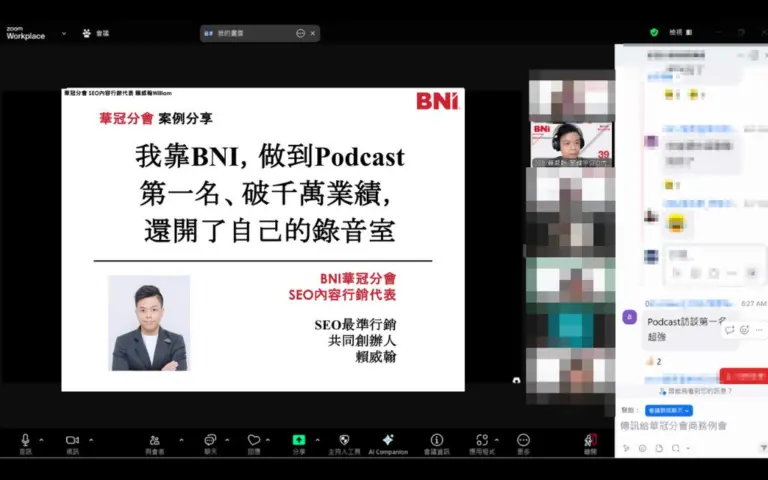Image resolution: width=768 pixels, height=480 pixels.
Task: Click the green share screen icon
Action: pos(299,440)
